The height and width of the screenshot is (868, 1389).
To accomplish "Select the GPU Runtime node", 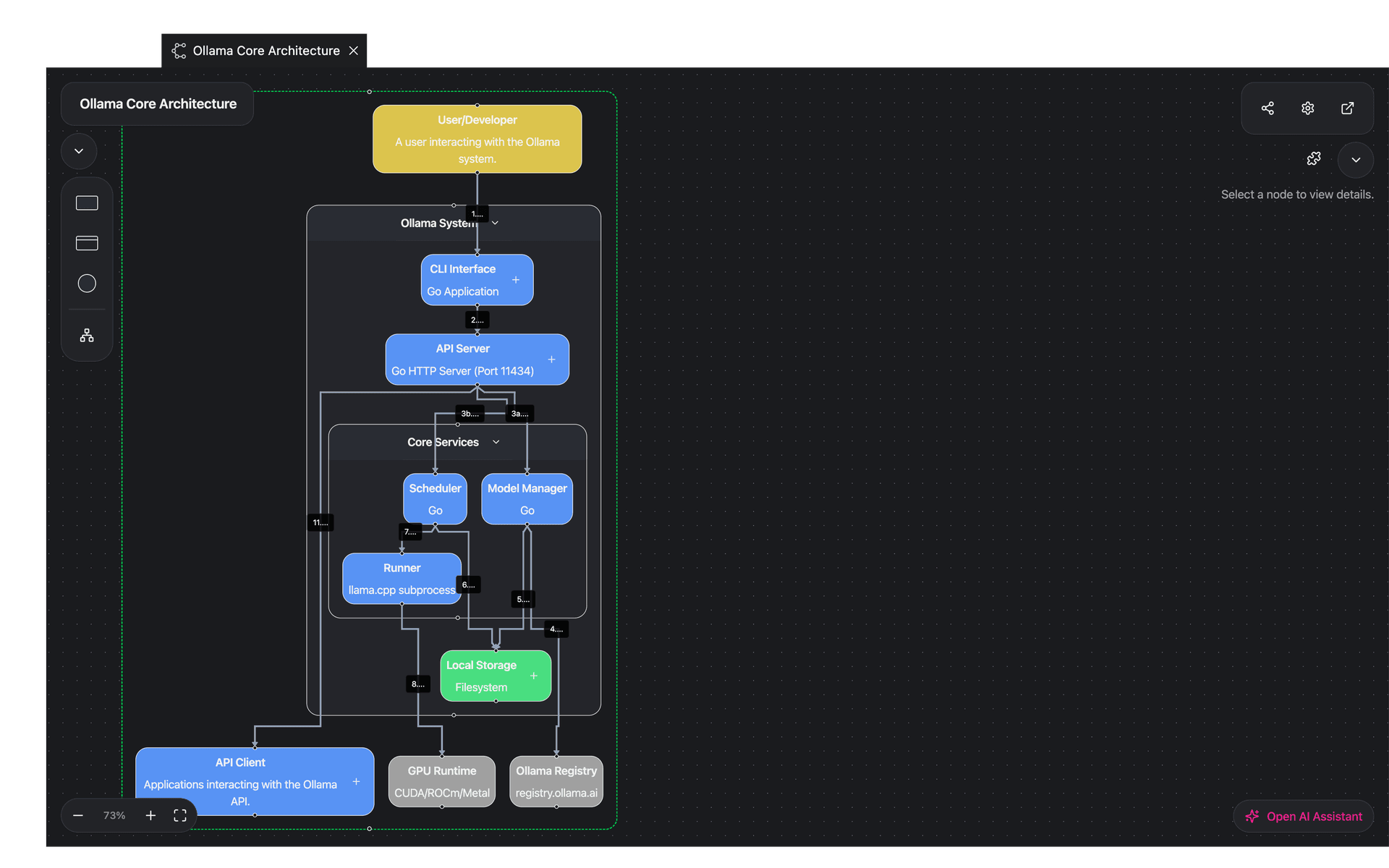I will pyautogui.click(x=441, y=781).
